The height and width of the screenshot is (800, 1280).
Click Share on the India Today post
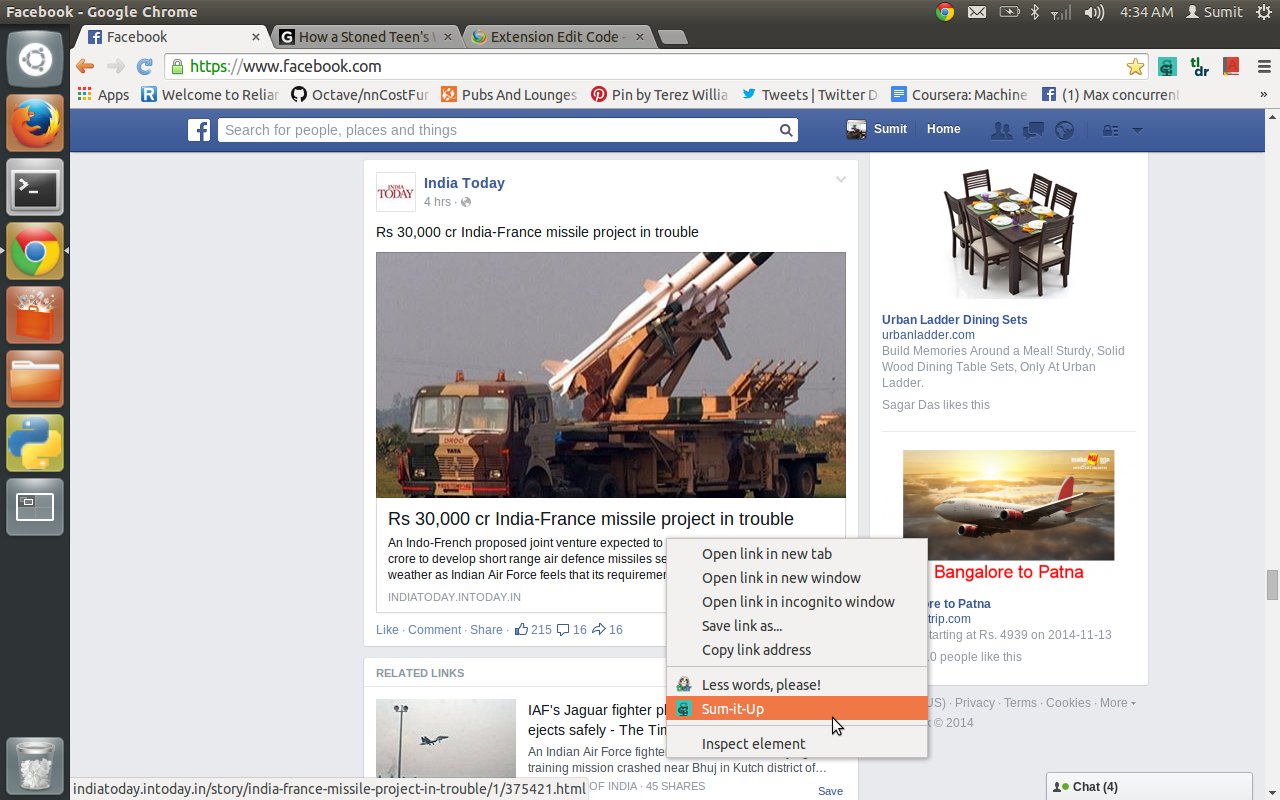pos(486,630)
